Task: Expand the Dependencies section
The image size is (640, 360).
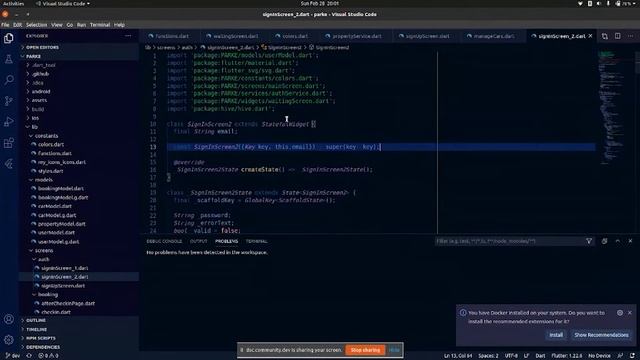Action: (x=79, y=347)
